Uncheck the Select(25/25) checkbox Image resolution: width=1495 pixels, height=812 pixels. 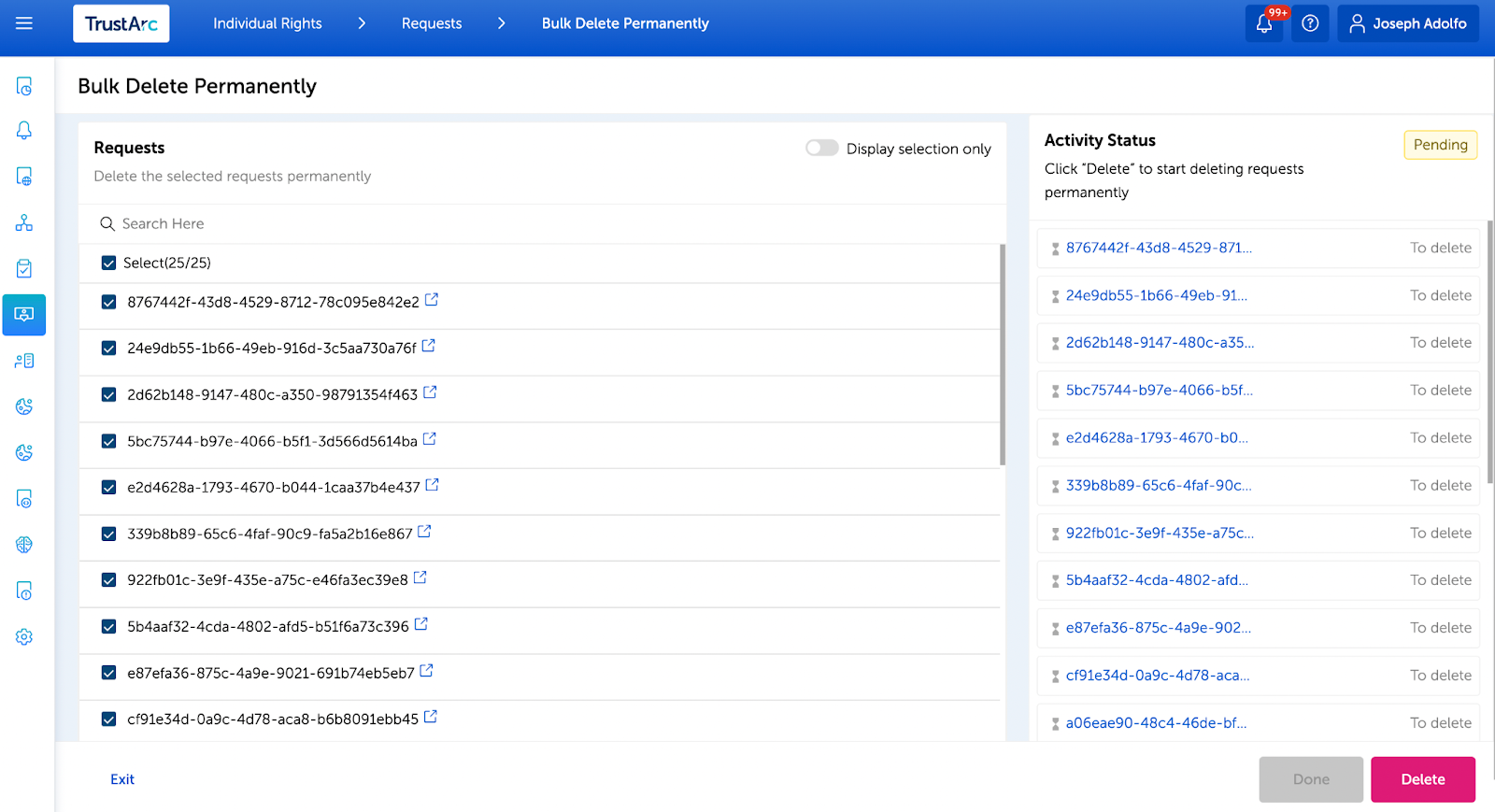click(x=108, y=264)
